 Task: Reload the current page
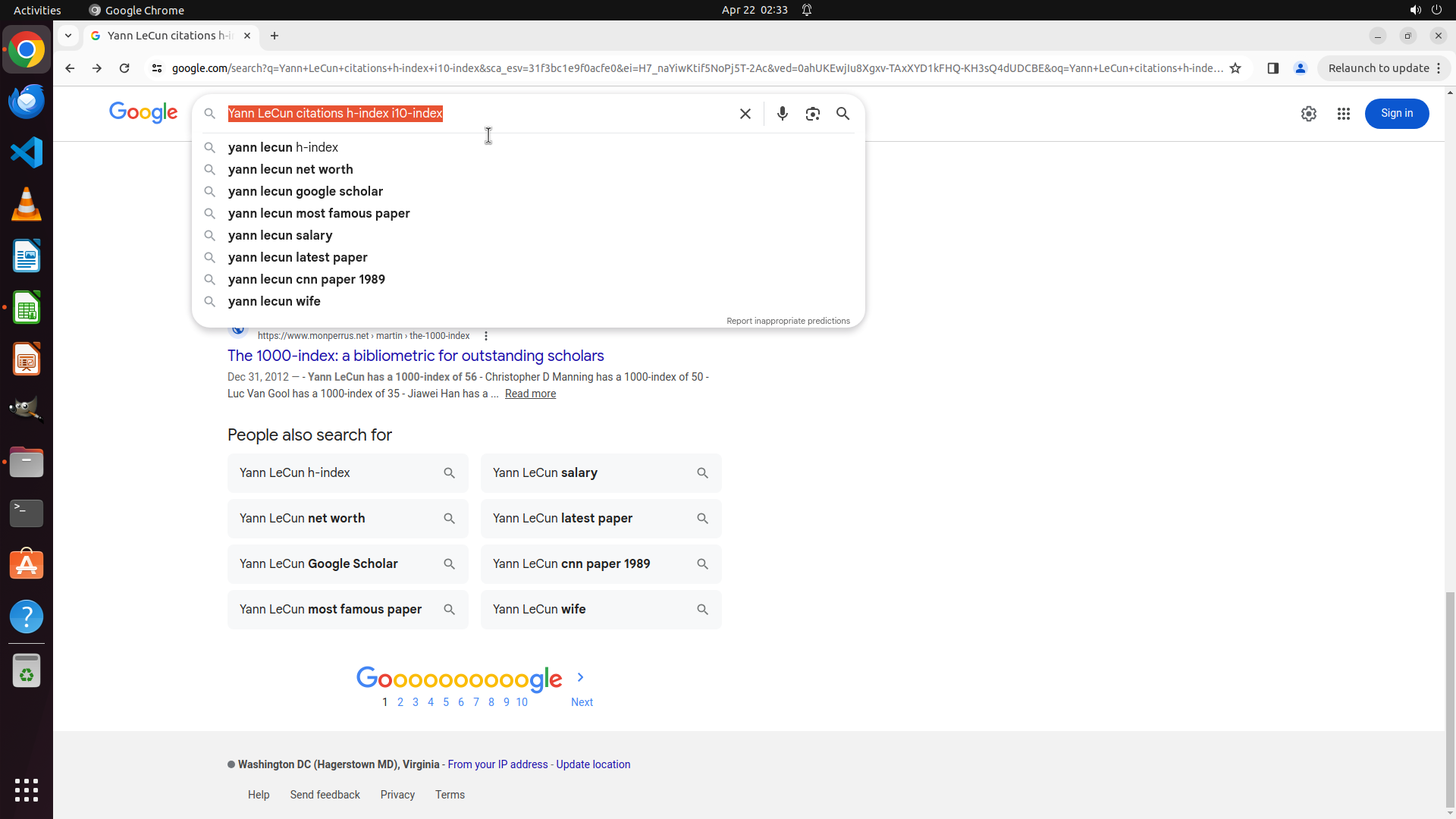coord(124,68)
